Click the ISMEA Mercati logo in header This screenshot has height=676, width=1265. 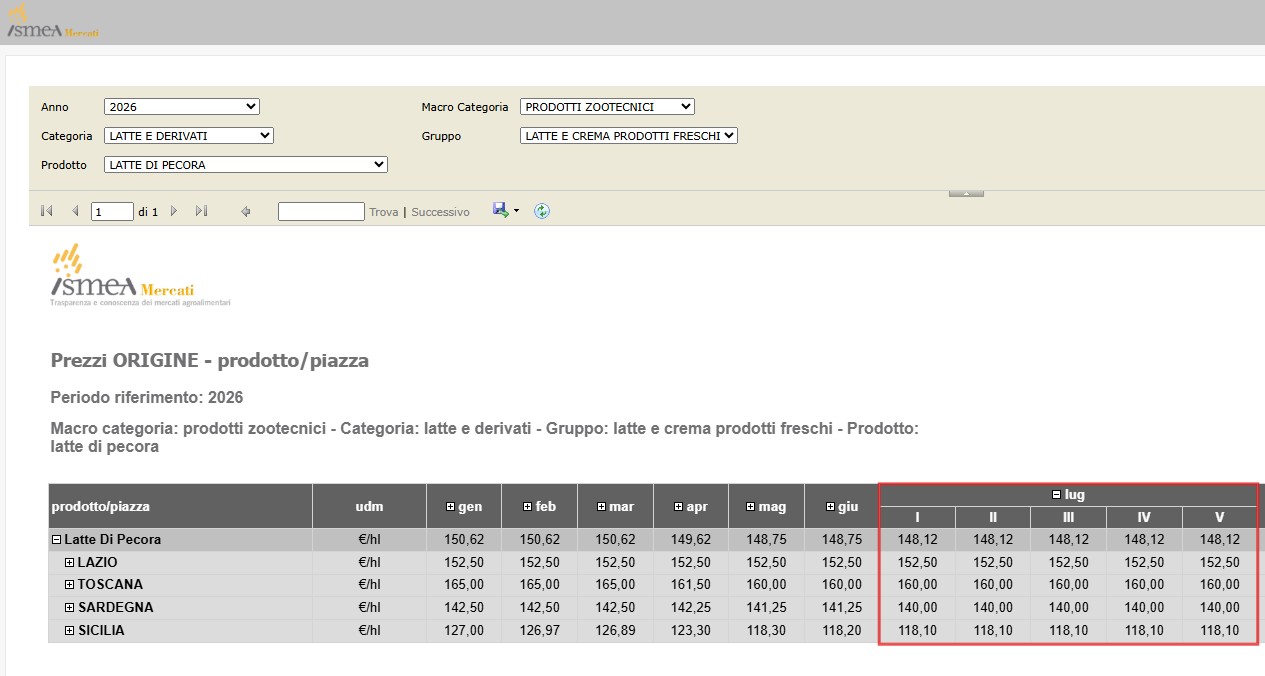53,22
